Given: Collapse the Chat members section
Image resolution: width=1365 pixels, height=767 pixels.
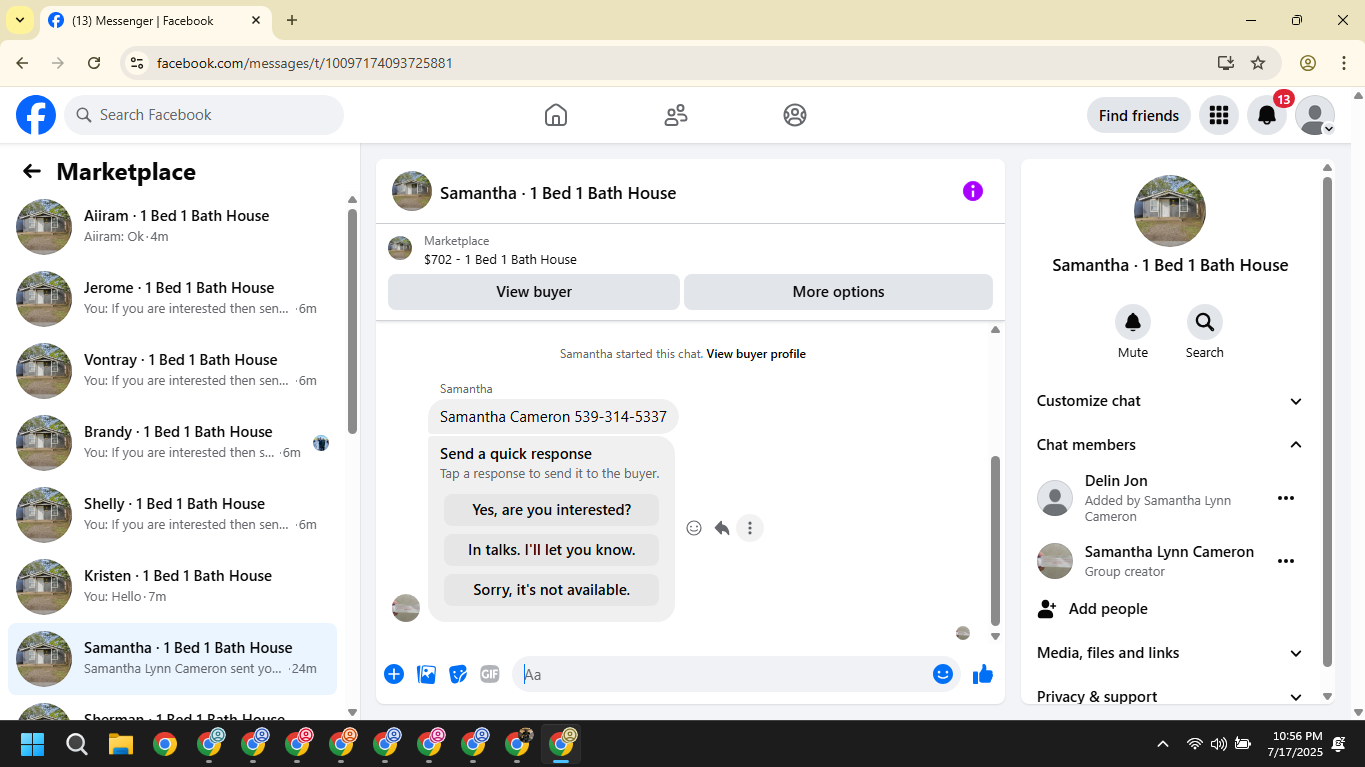Looking at the screenshot, I should click(x=1170, y=445).
